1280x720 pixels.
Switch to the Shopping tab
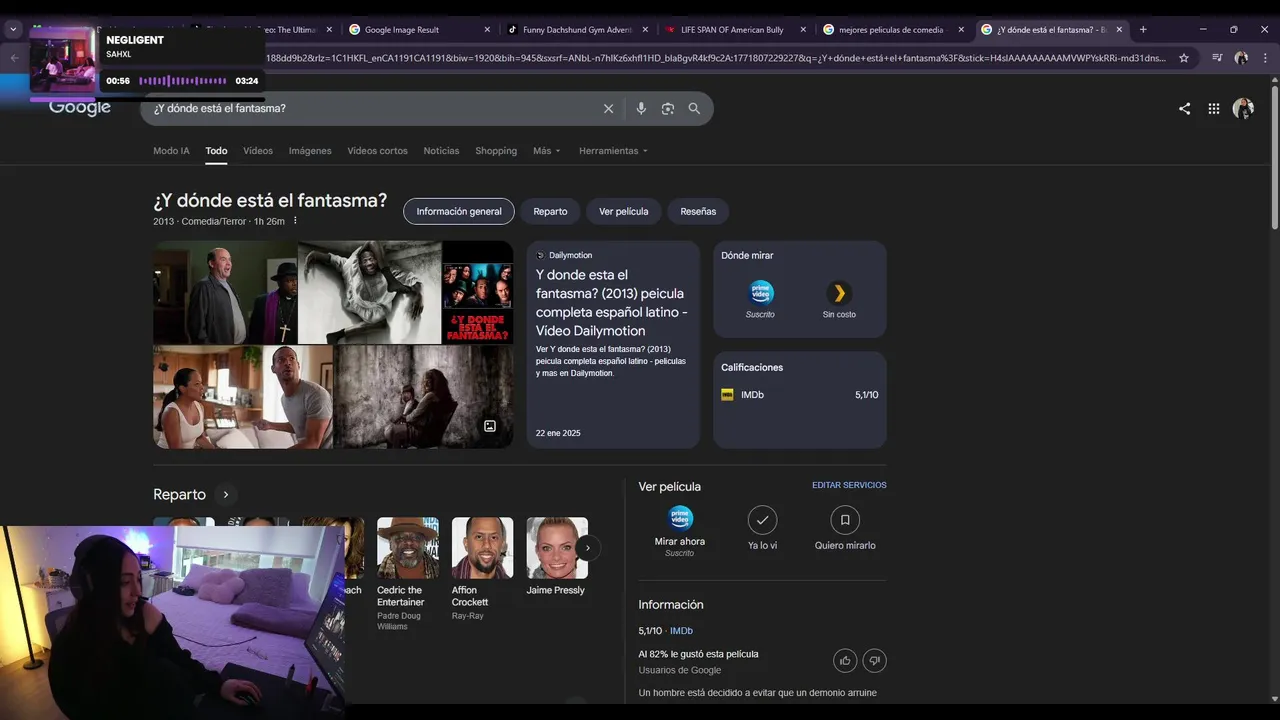pyautogui.click(x=496, y=151)
